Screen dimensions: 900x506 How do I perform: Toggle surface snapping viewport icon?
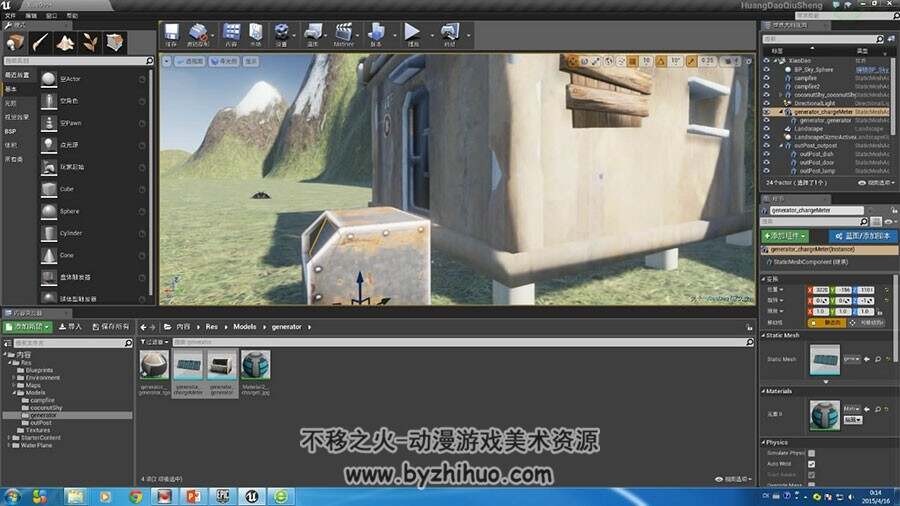pos(620,61)
